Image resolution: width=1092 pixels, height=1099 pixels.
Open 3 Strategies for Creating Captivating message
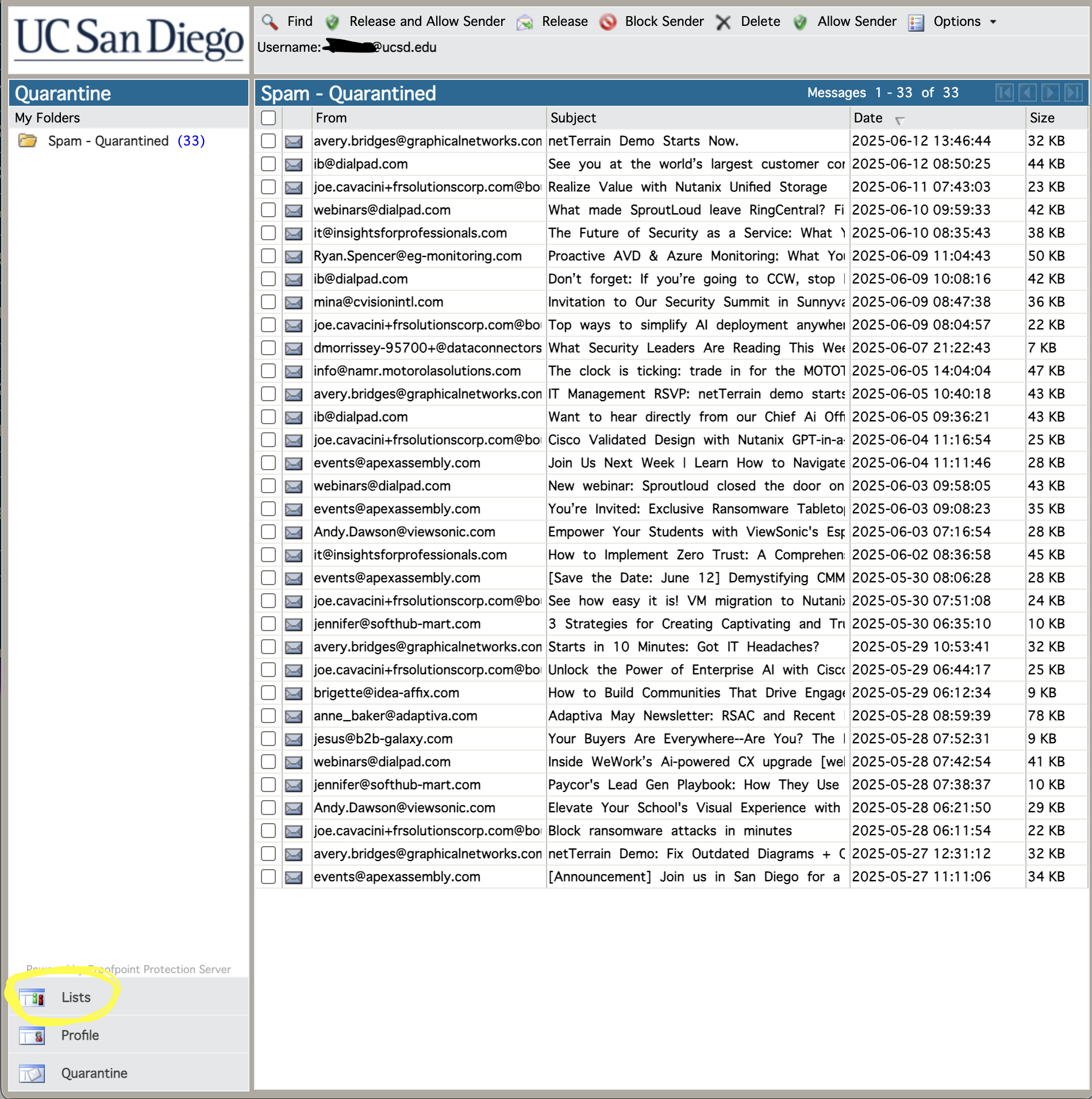coord(696,624)
